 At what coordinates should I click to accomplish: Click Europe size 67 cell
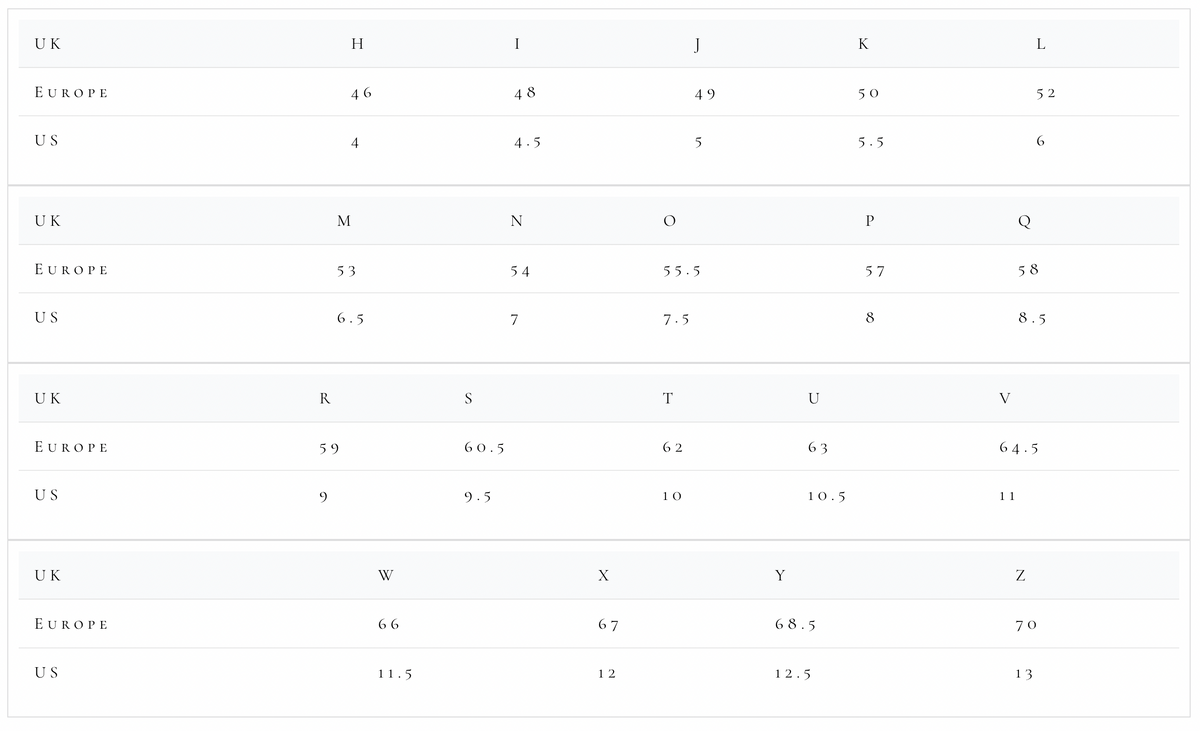[608, 624]
